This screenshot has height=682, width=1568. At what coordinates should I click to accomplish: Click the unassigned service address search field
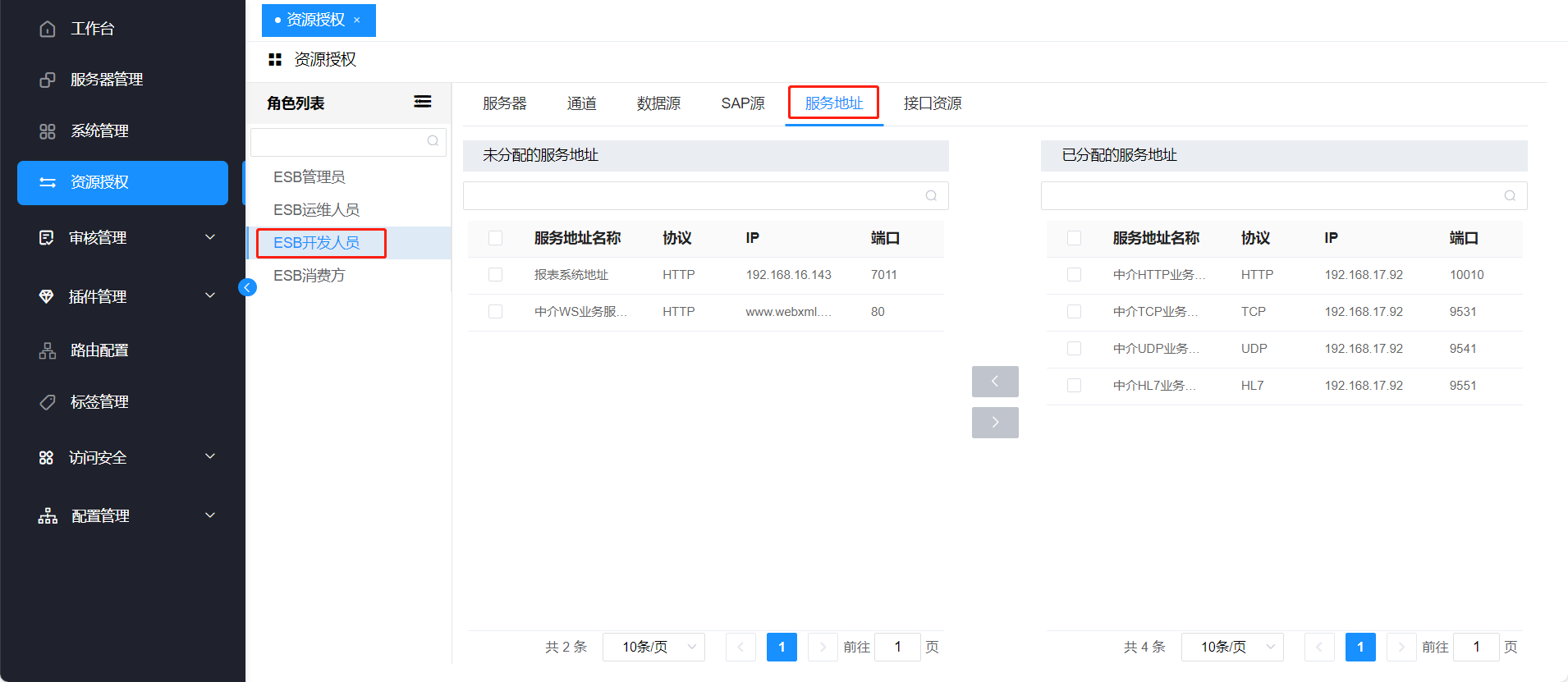(x=706, y=195)
